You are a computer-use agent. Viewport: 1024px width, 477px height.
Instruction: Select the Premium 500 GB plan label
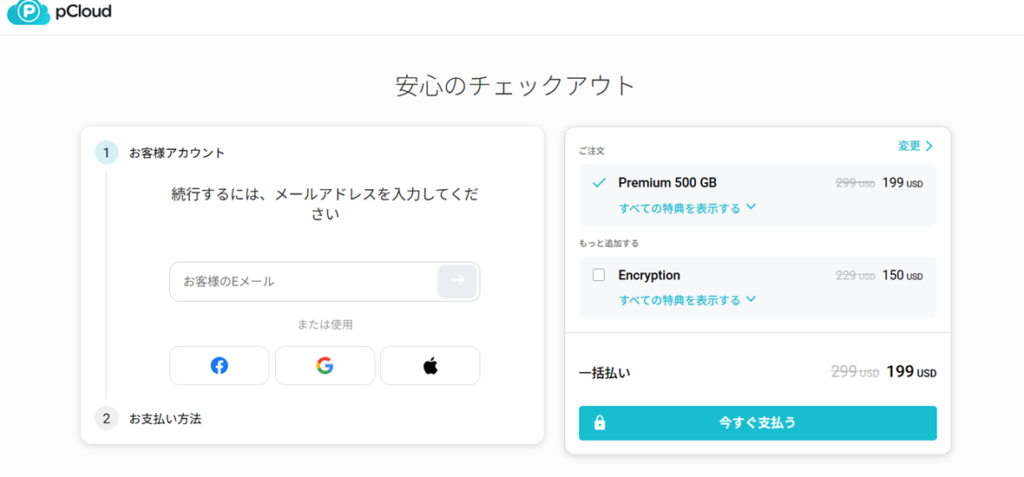tap(667, 183)
